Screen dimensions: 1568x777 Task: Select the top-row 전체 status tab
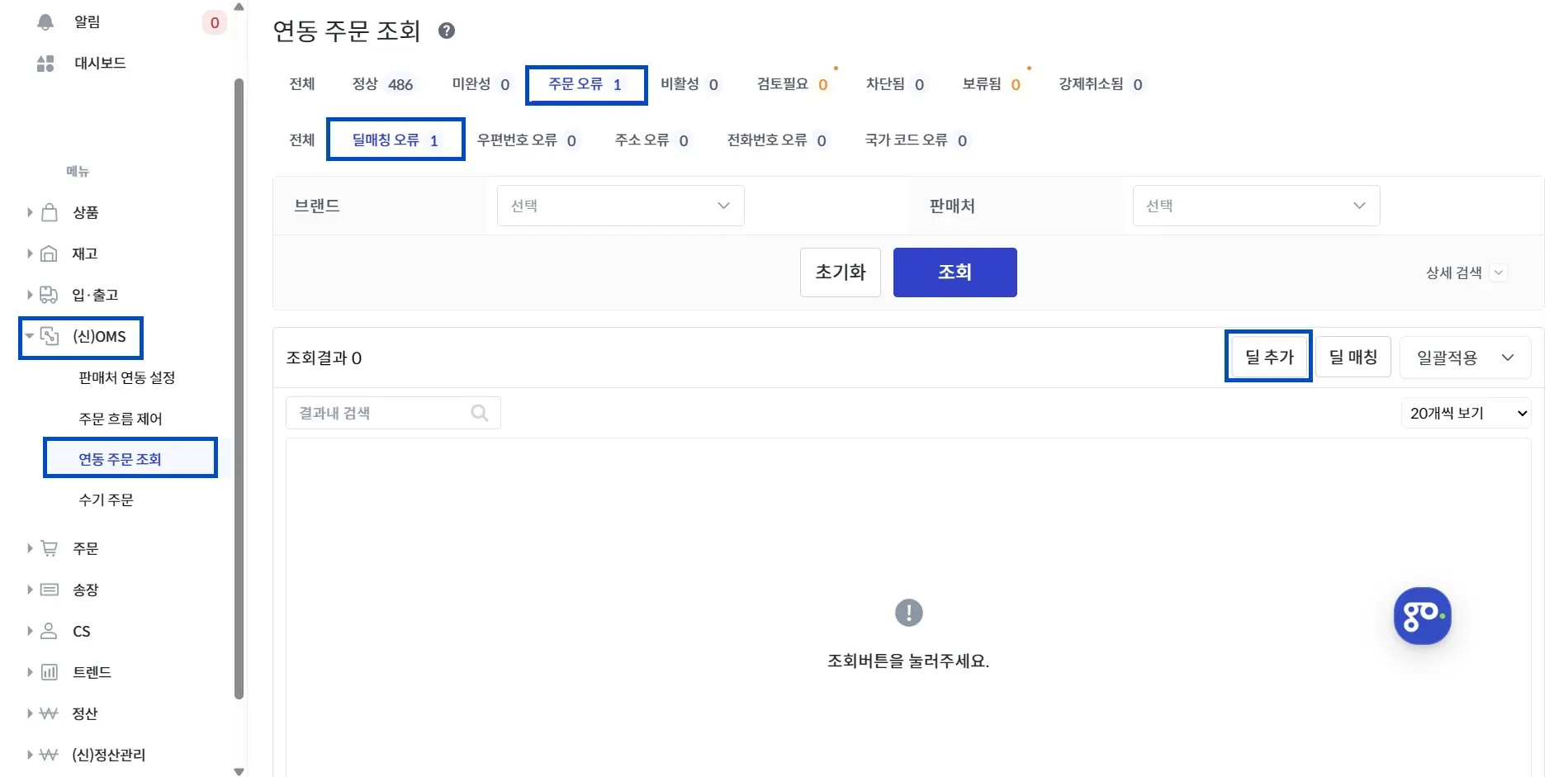point(302,84)
